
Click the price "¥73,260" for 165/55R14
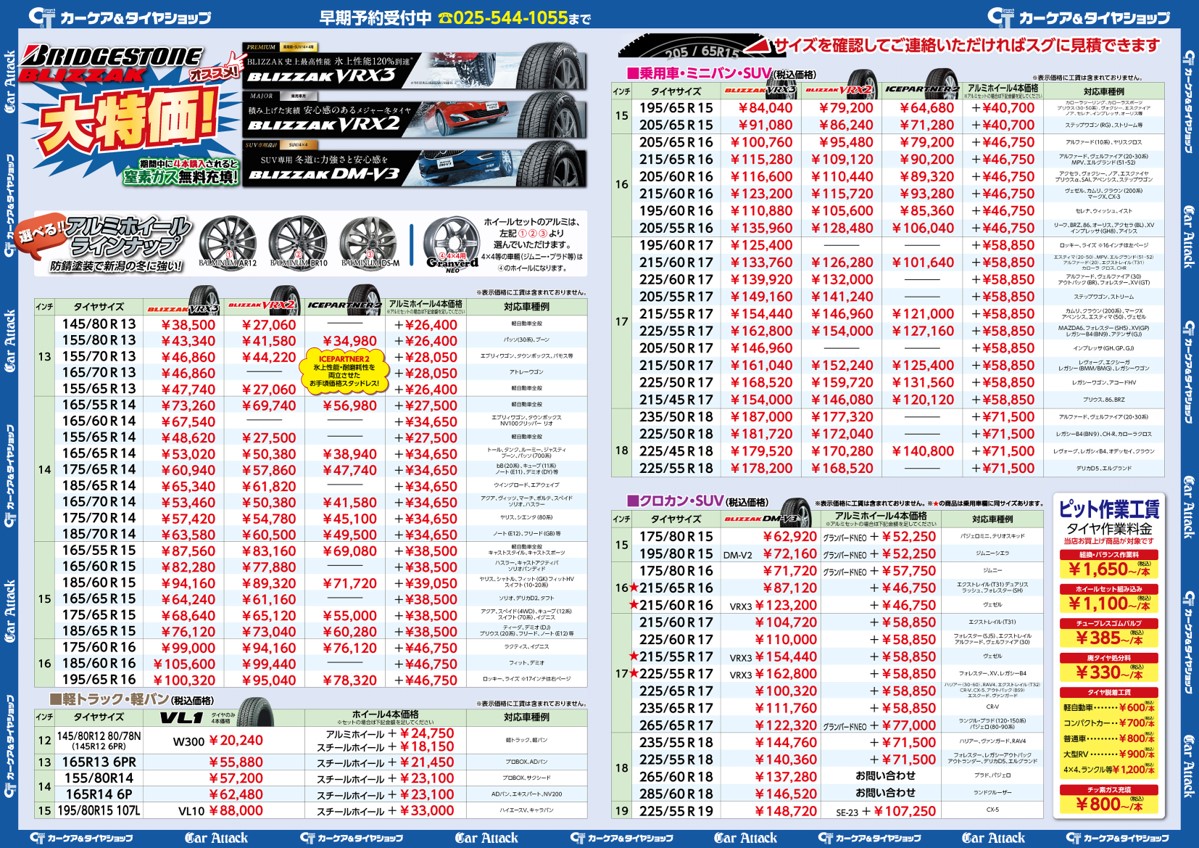coord(189,405)
